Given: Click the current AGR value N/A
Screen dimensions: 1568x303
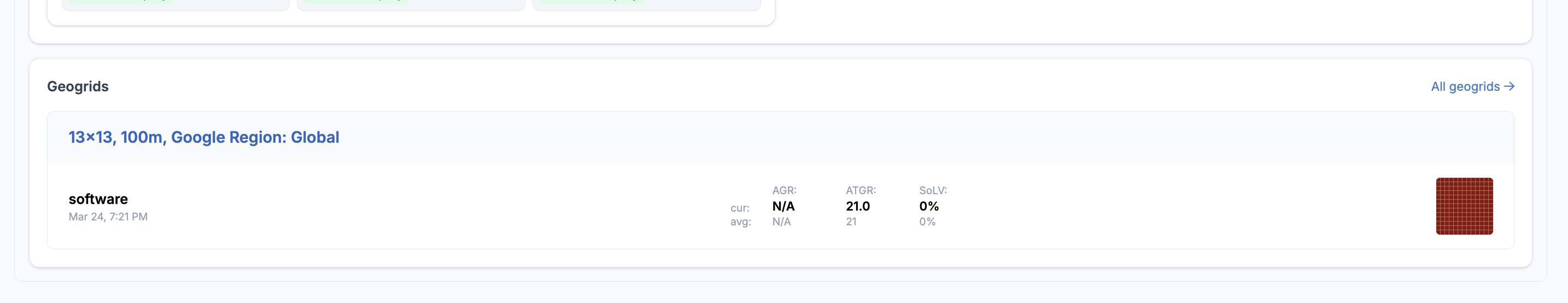Looking at the screenshot, I should click(x=783, y=206).
